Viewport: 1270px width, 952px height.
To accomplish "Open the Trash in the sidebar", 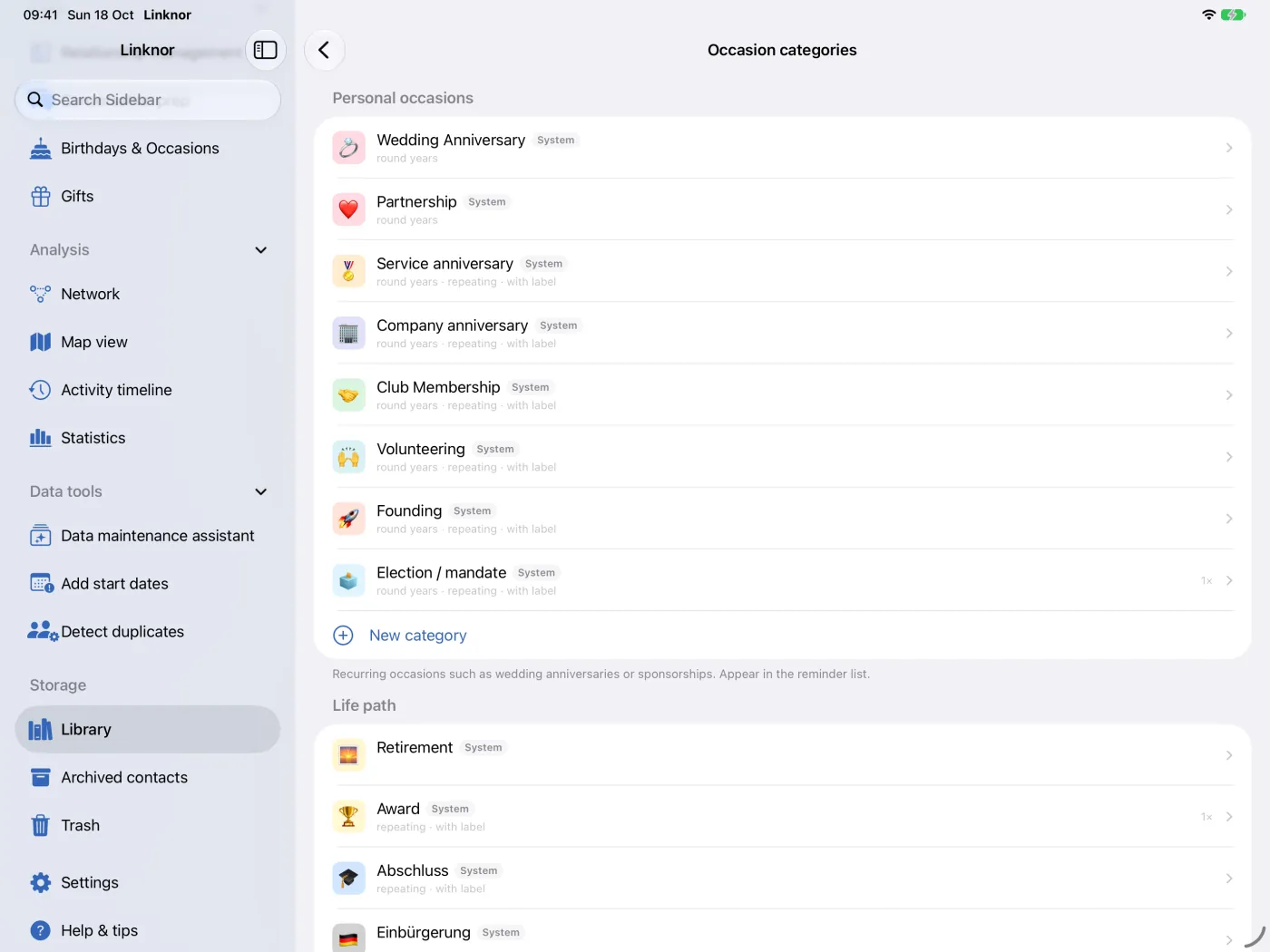I will coord(147,826).
